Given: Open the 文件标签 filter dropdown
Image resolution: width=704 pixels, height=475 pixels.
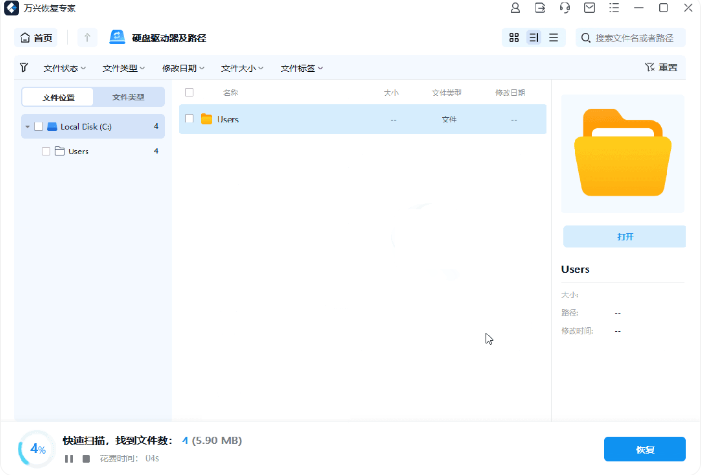Looking at the screenshot, I should click(x=301, y=68).
